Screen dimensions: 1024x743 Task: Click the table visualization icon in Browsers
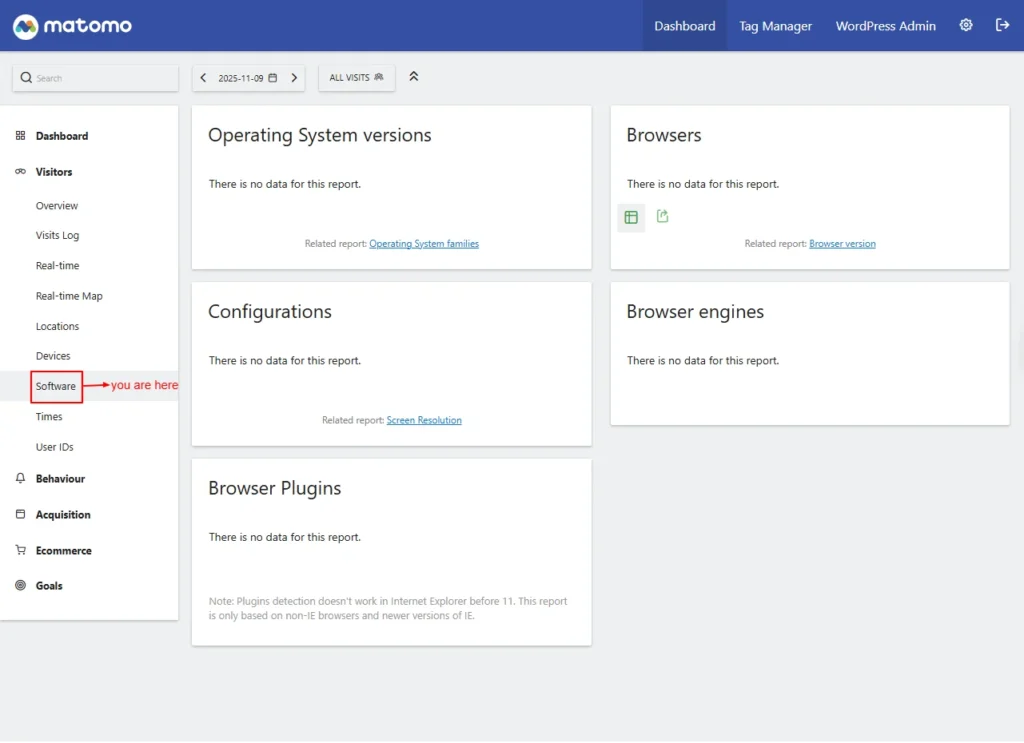point(631,217)
